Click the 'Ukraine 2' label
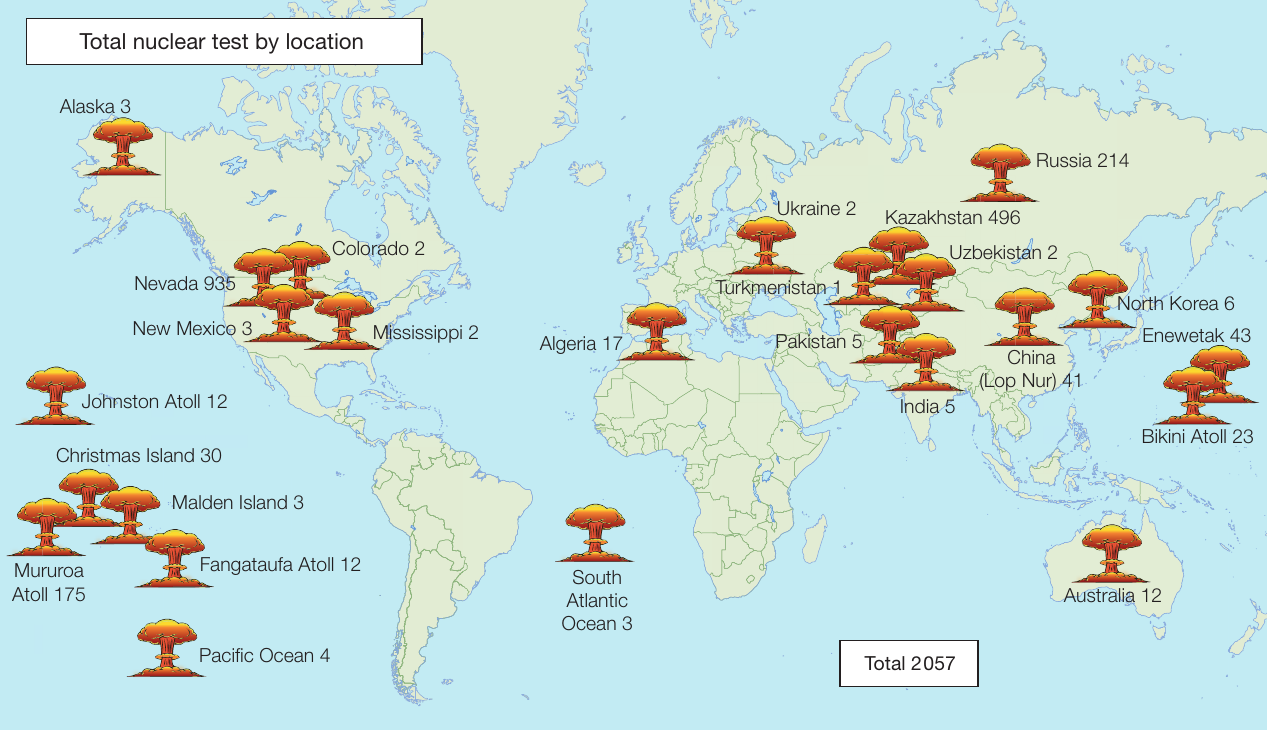This screenshot has width=1267, height=731. pyautogui.click(x=816, y=209)
